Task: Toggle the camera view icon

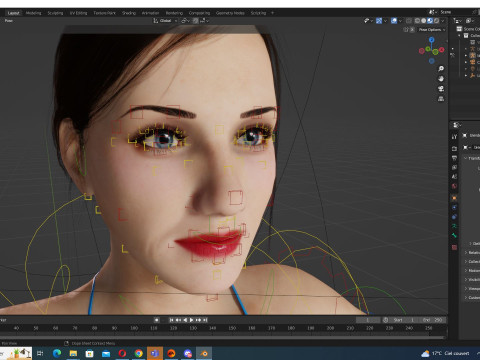Action: [x=441, y=89]
